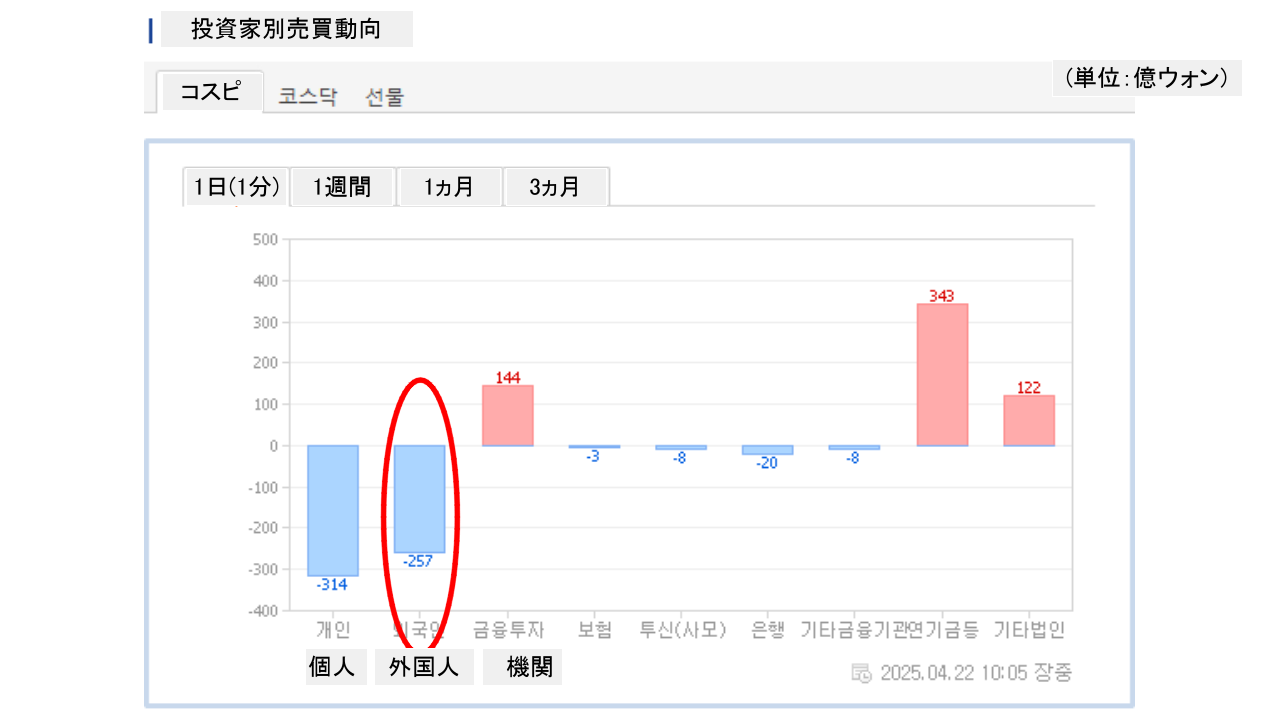
Task: Select the red 금융투자 bar at 144
Action: (x=507, y=415)
